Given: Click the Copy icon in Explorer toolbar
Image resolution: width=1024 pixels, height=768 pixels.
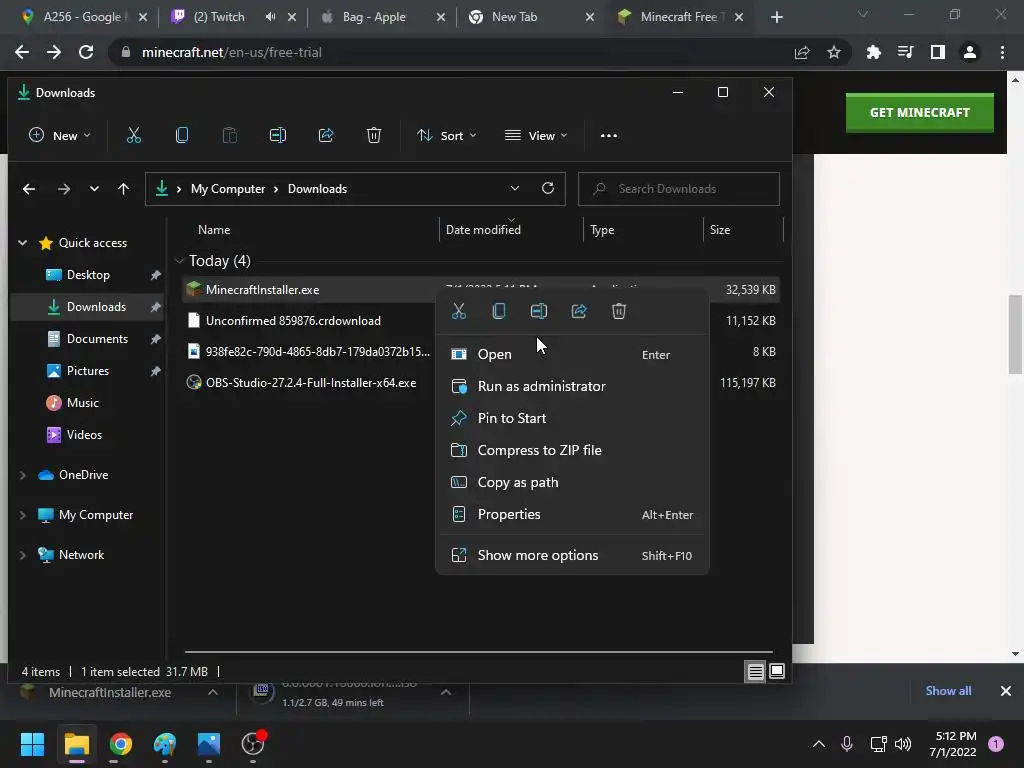Looking at the screenshot, I should [182, 135].
